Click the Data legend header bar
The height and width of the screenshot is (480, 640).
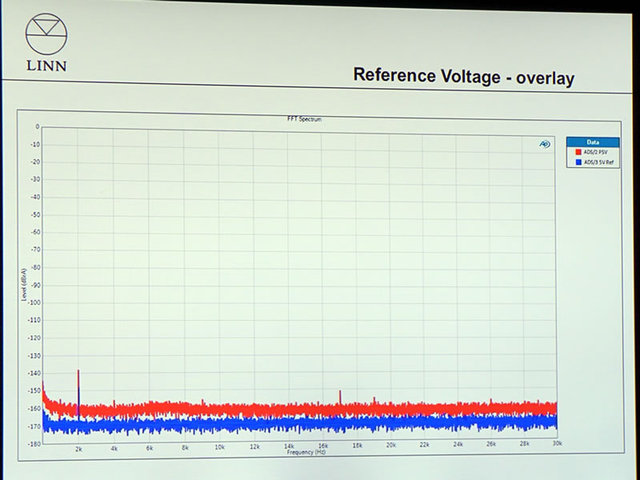point(593,142)
